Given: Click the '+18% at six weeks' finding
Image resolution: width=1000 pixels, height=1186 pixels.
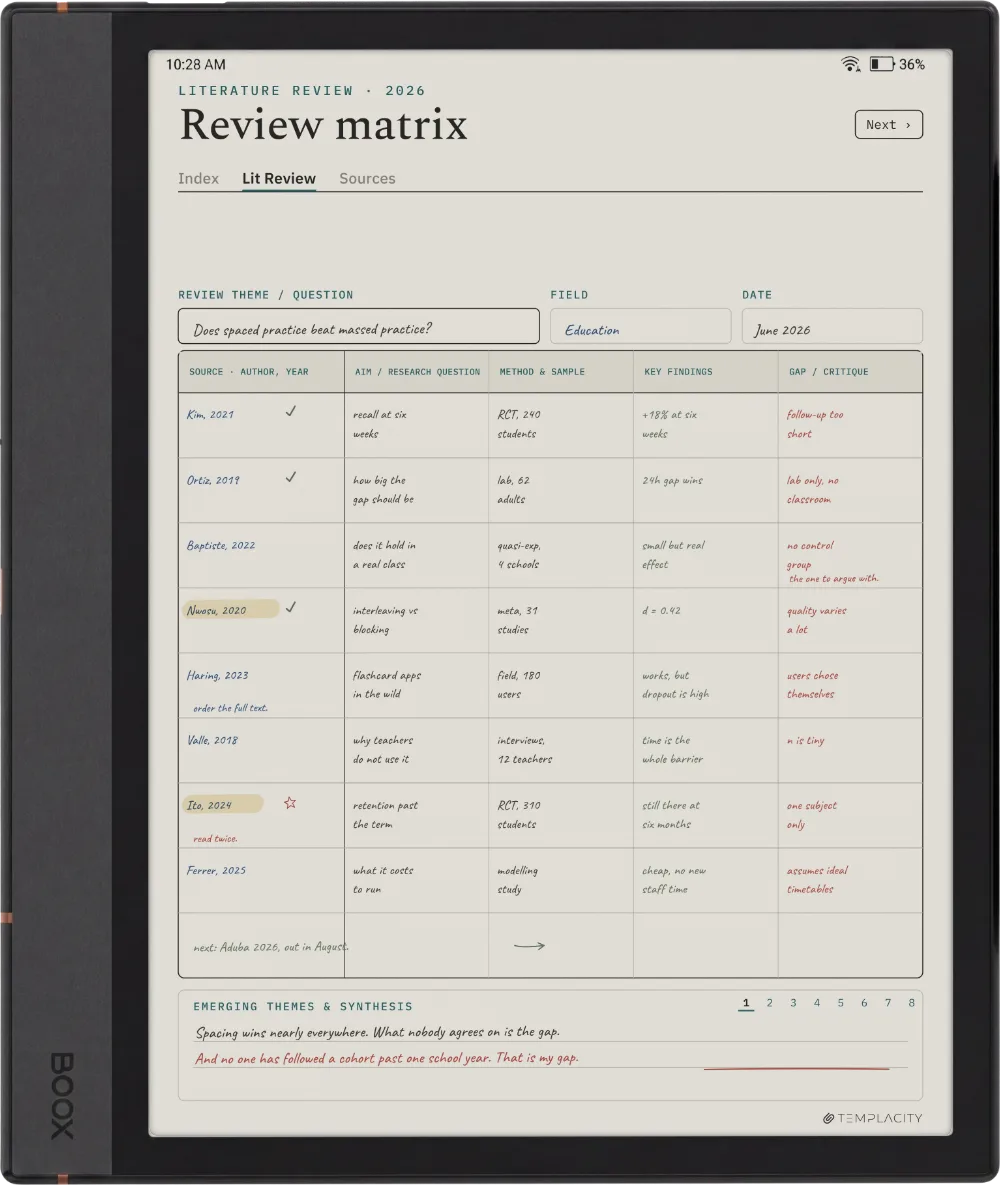Looking at the screenshot, I should tap(669, 424).
